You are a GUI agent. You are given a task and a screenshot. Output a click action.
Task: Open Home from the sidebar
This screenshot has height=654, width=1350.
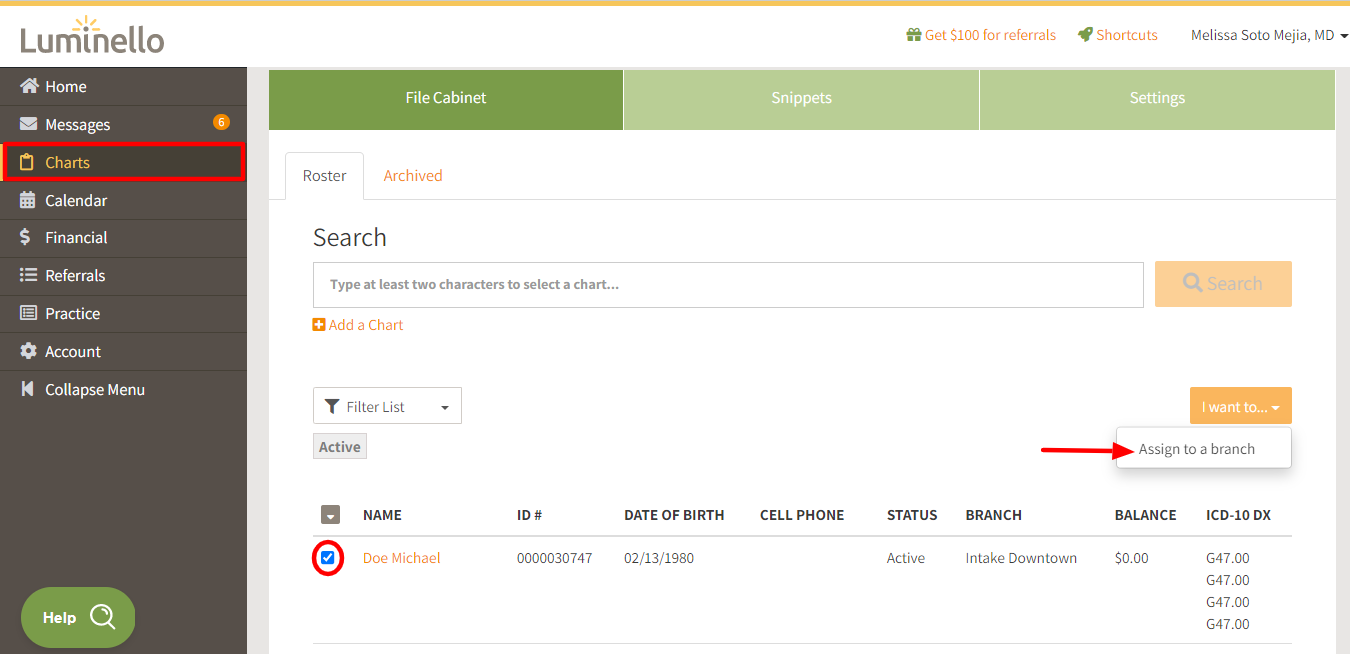pyautogui.click(x=123, y=87)
